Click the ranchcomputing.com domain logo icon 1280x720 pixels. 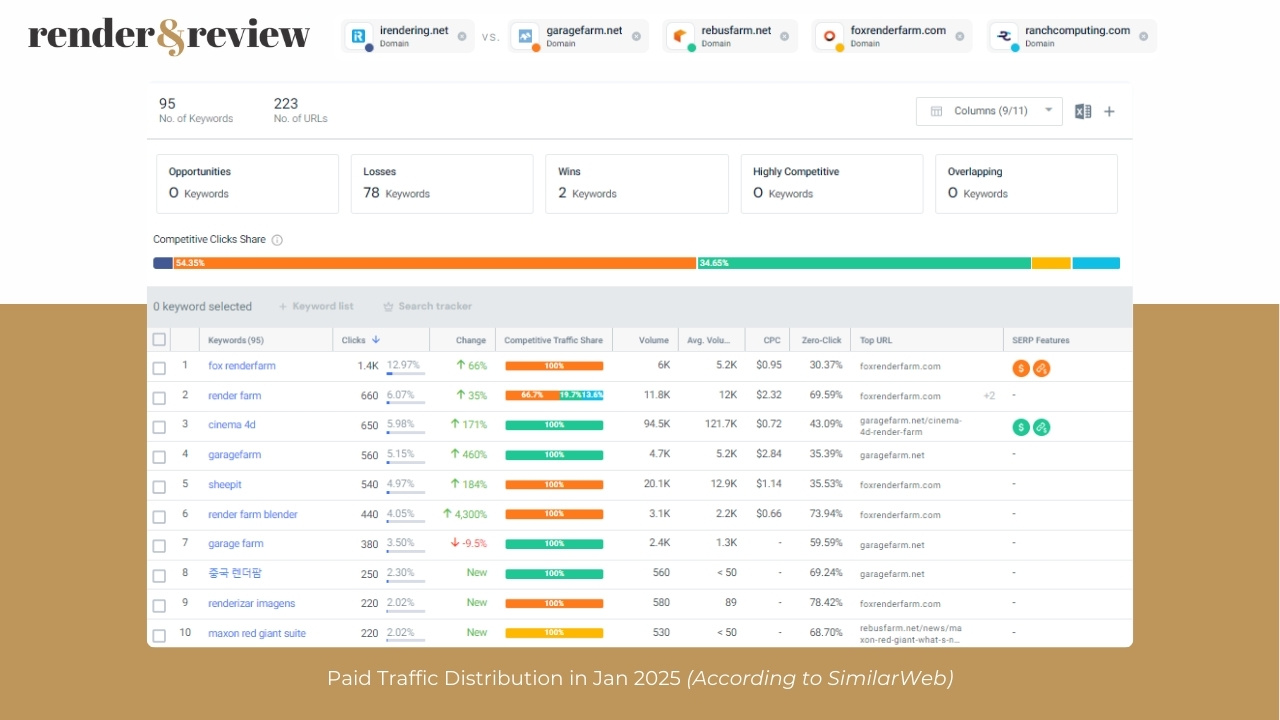(1004, 36)
